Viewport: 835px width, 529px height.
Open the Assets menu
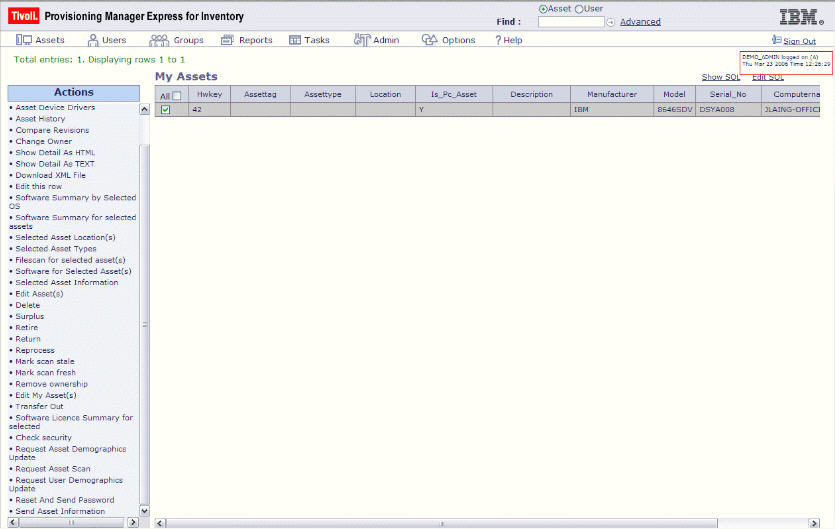click(x=50, y=40)
